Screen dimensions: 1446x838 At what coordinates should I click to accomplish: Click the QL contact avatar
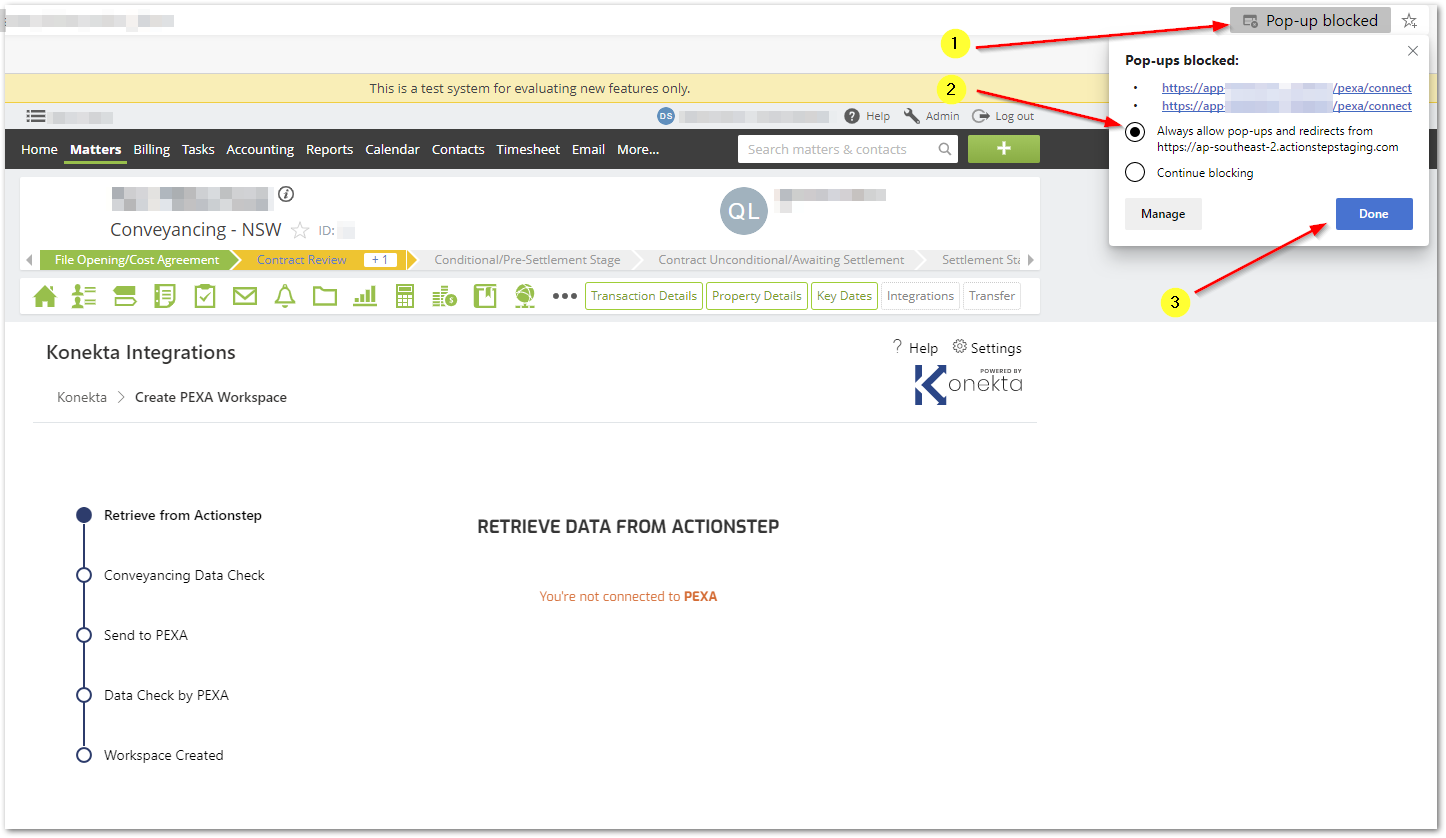[x=744, y=211]
